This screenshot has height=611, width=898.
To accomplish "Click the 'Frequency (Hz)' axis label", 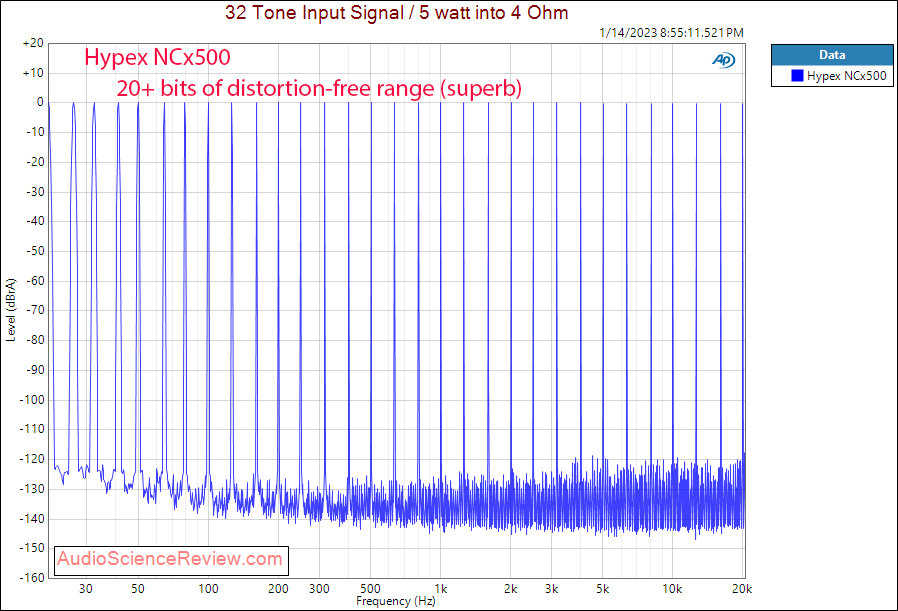I will [395, 601].
